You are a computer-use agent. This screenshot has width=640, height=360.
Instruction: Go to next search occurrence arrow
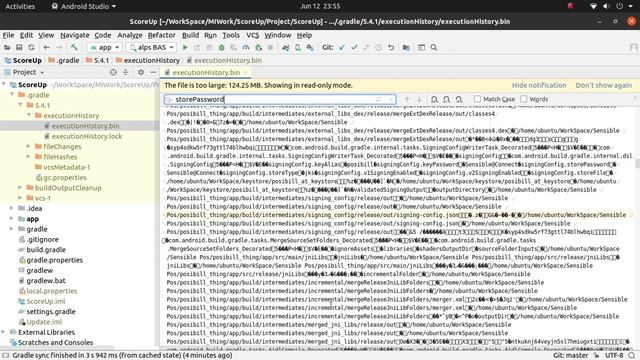click(419, 99)
